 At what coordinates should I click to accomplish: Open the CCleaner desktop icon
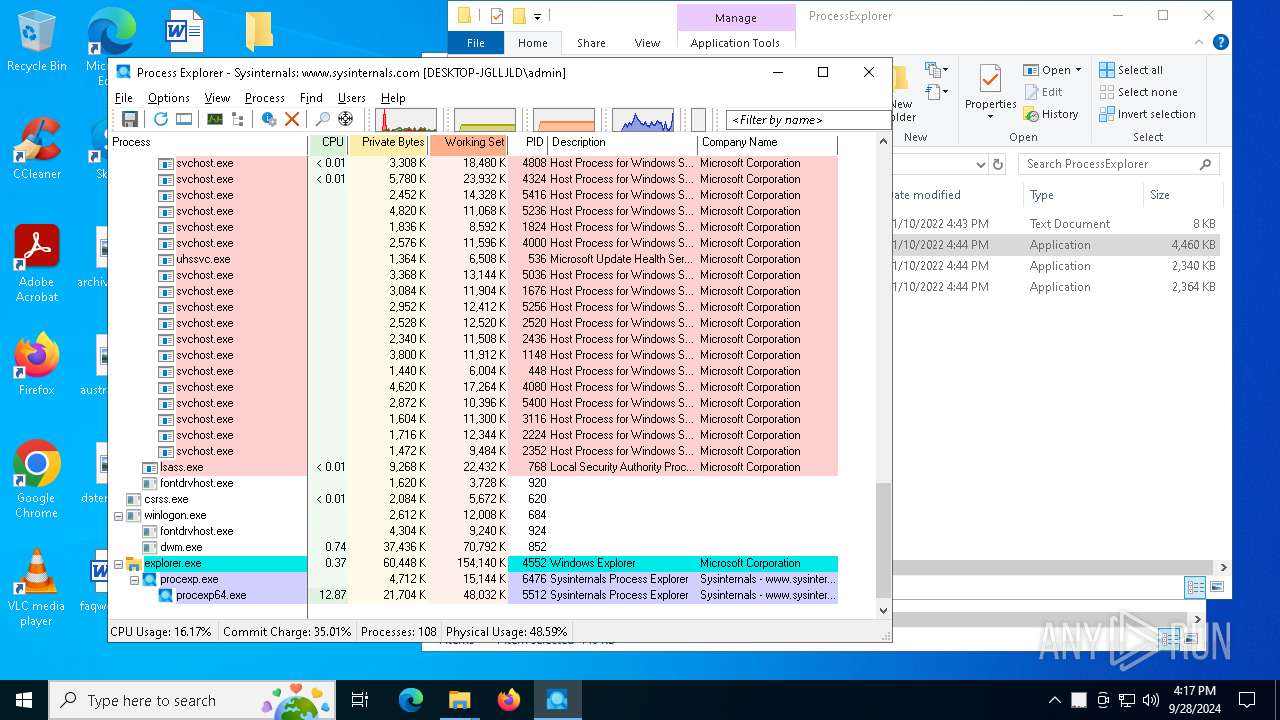tap(37, 148)
